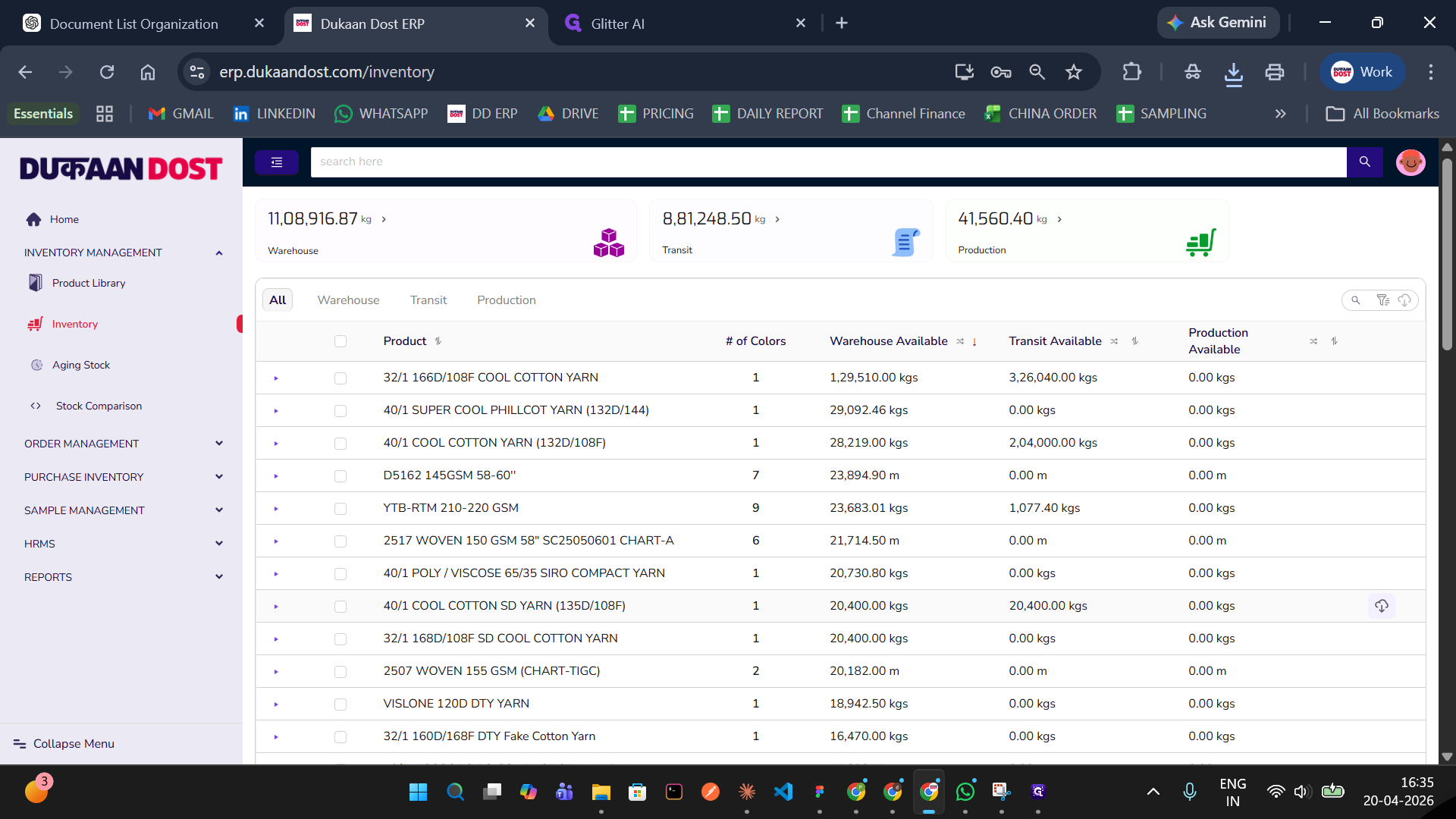This screenshot has width=1456, height=819.
Task: Click in the 'search here' input field
Action: (x=827, y=162)
